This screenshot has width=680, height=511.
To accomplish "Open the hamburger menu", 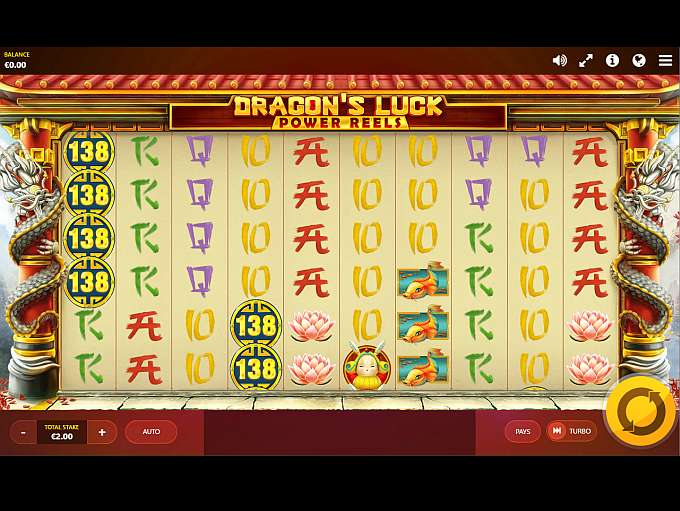I will [665, 60].
